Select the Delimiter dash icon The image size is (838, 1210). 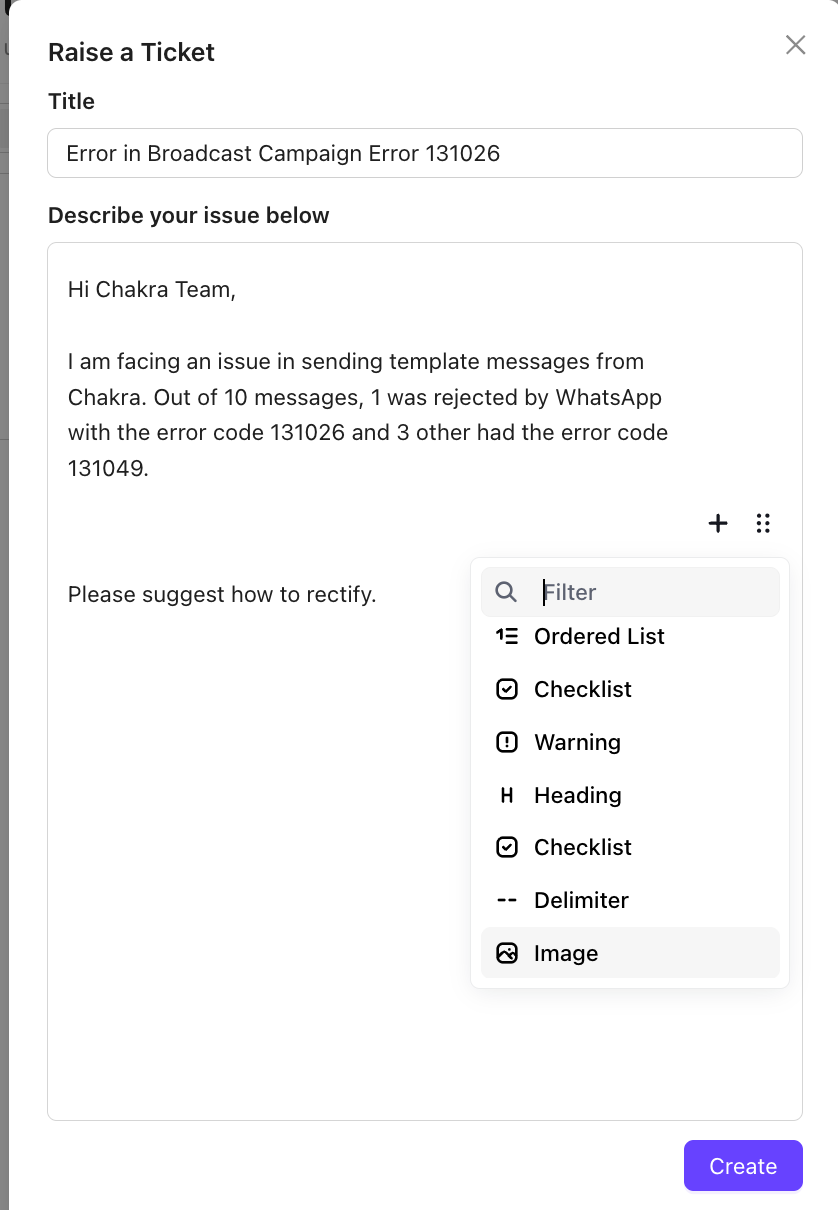coord(507,900)
